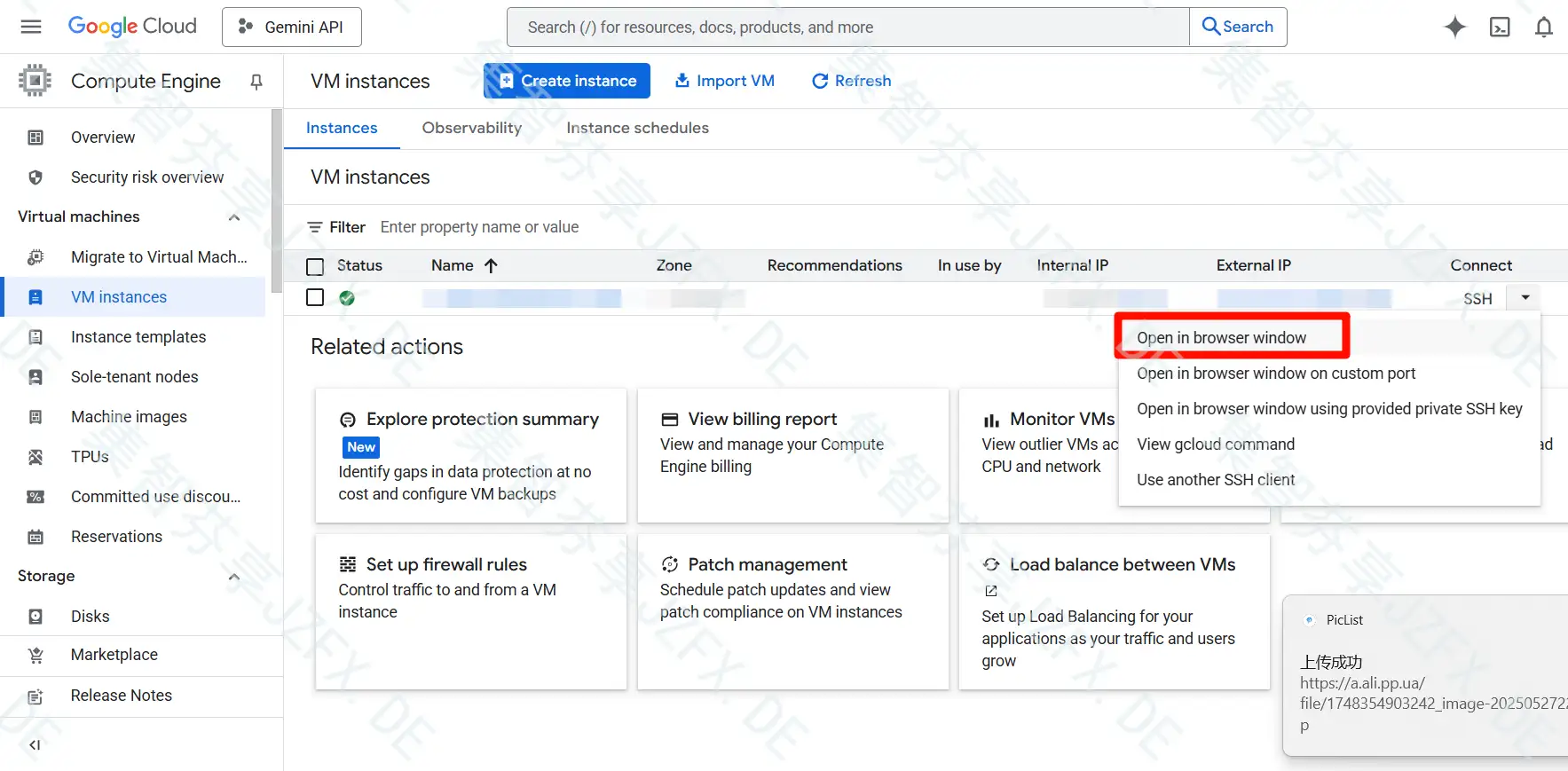This screenshot has height=771, width=1568.
Task: Click the Create instance button
Action: click(x=567, y=81)
